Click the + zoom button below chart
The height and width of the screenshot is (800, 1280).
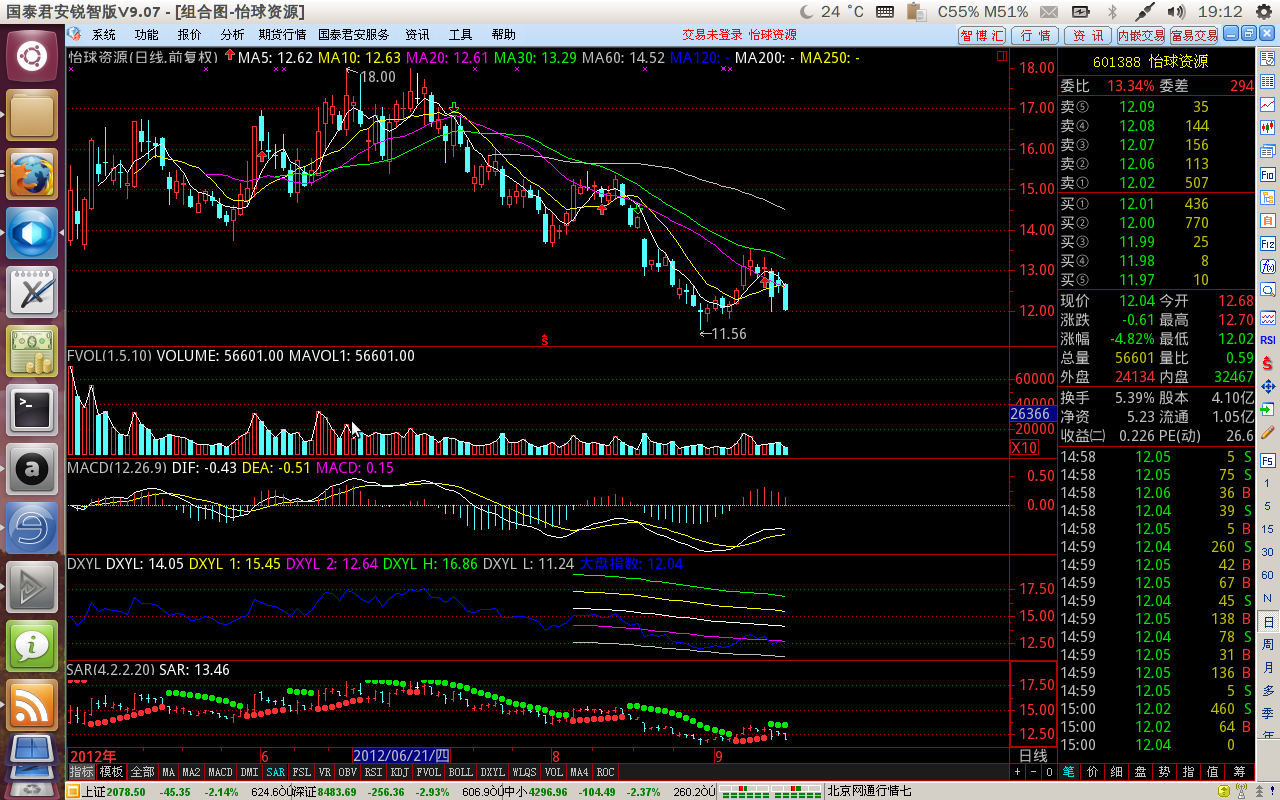[1019, 772]
